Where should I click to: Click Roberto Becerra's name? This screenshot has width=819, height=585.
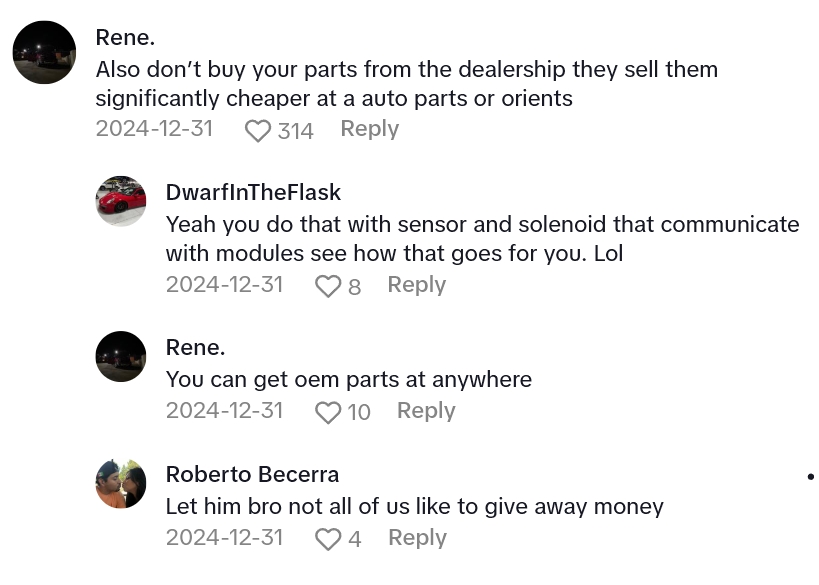pos(252,474)
